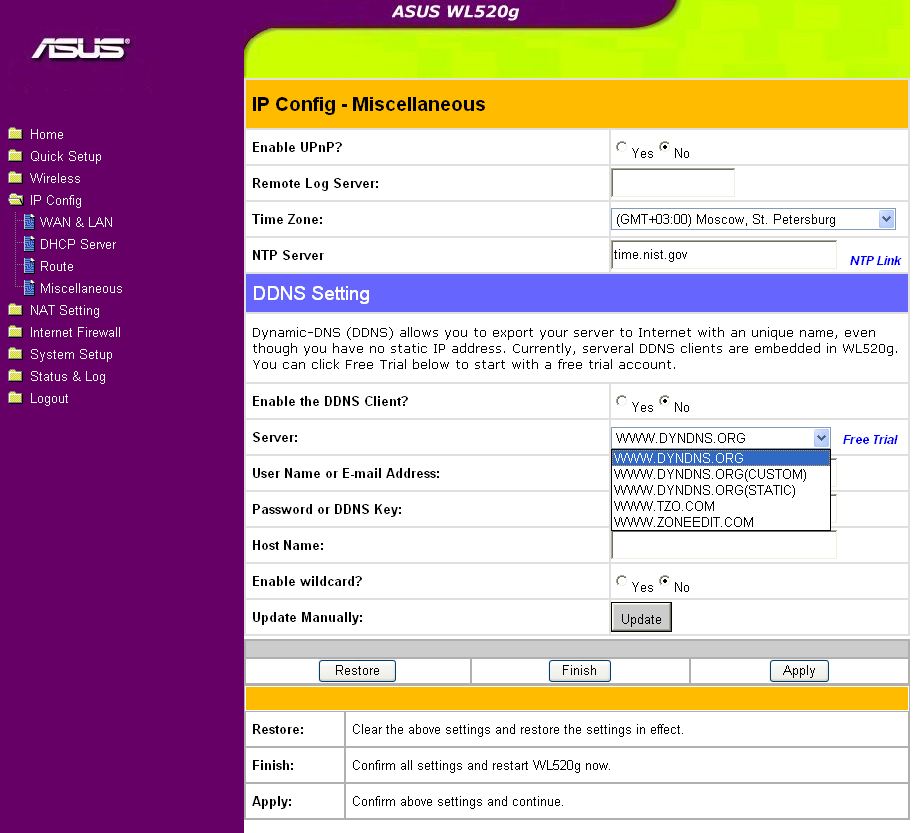Go to Miscellaneous page
Screen dimensions: 919x833
(81, 288)
